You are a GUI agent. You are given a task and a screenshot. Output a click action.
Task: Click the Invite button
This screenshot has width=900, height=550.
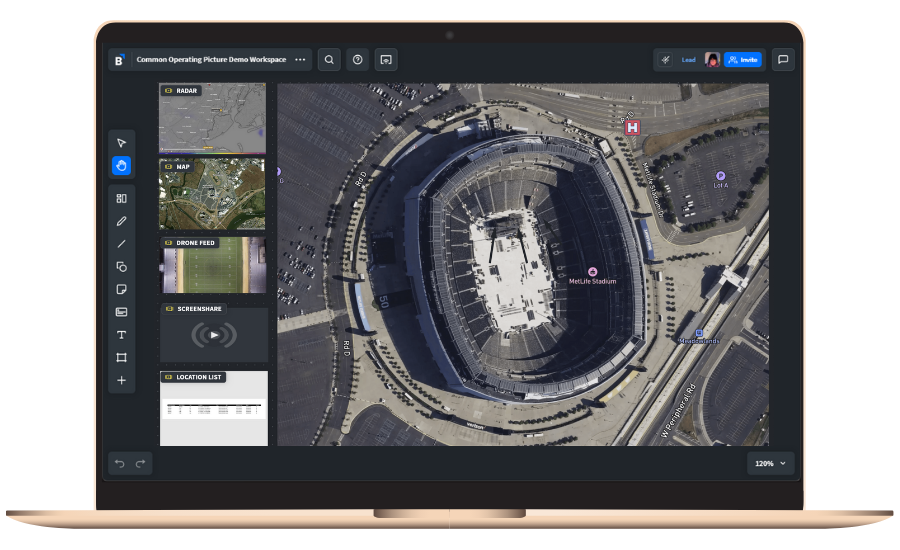[x=743, y=60]
